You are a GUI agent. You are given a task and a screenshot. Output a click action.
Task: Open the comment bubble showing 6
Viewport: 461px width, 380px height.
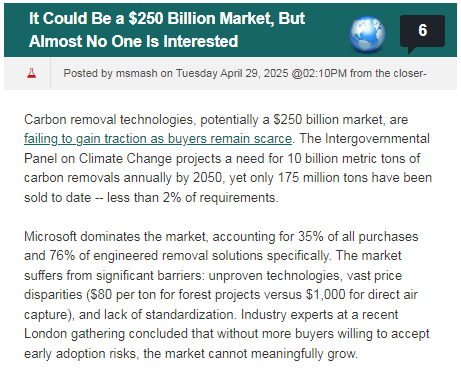click(422, 33)
